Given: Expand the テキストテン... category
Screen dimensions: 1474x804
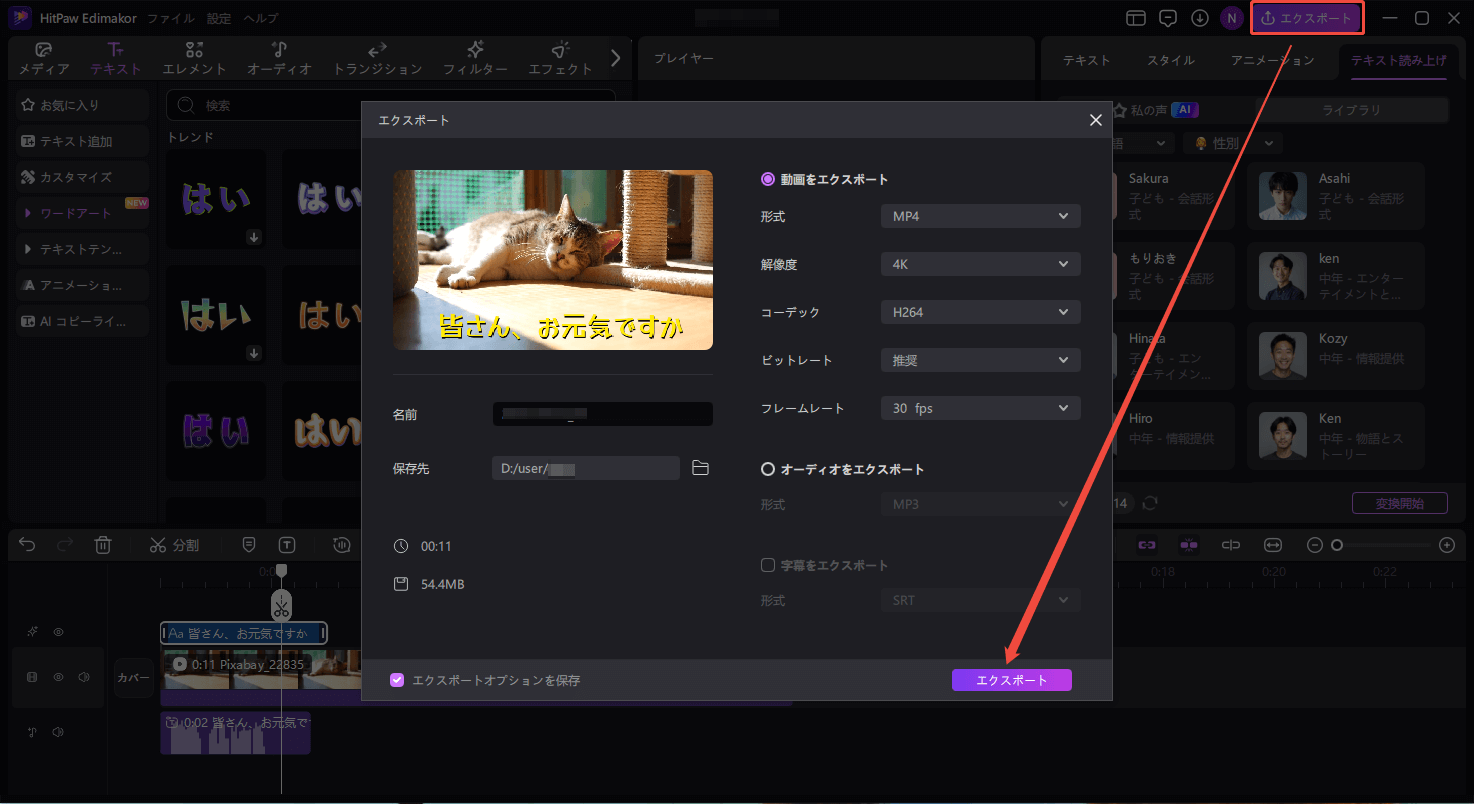Looking at the screenshot, I should point(83,248).
